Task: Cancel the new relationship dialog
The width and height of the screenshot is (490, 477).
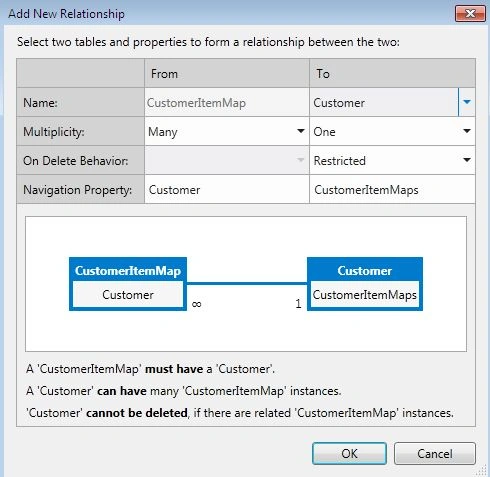Action: point(435,453)
